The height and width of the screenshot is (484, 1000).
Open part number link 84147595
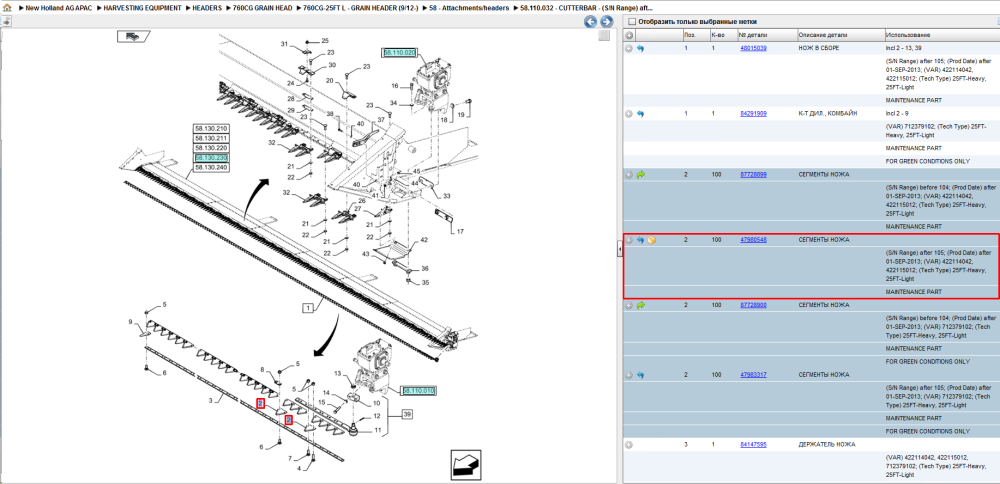pos(753,444)
